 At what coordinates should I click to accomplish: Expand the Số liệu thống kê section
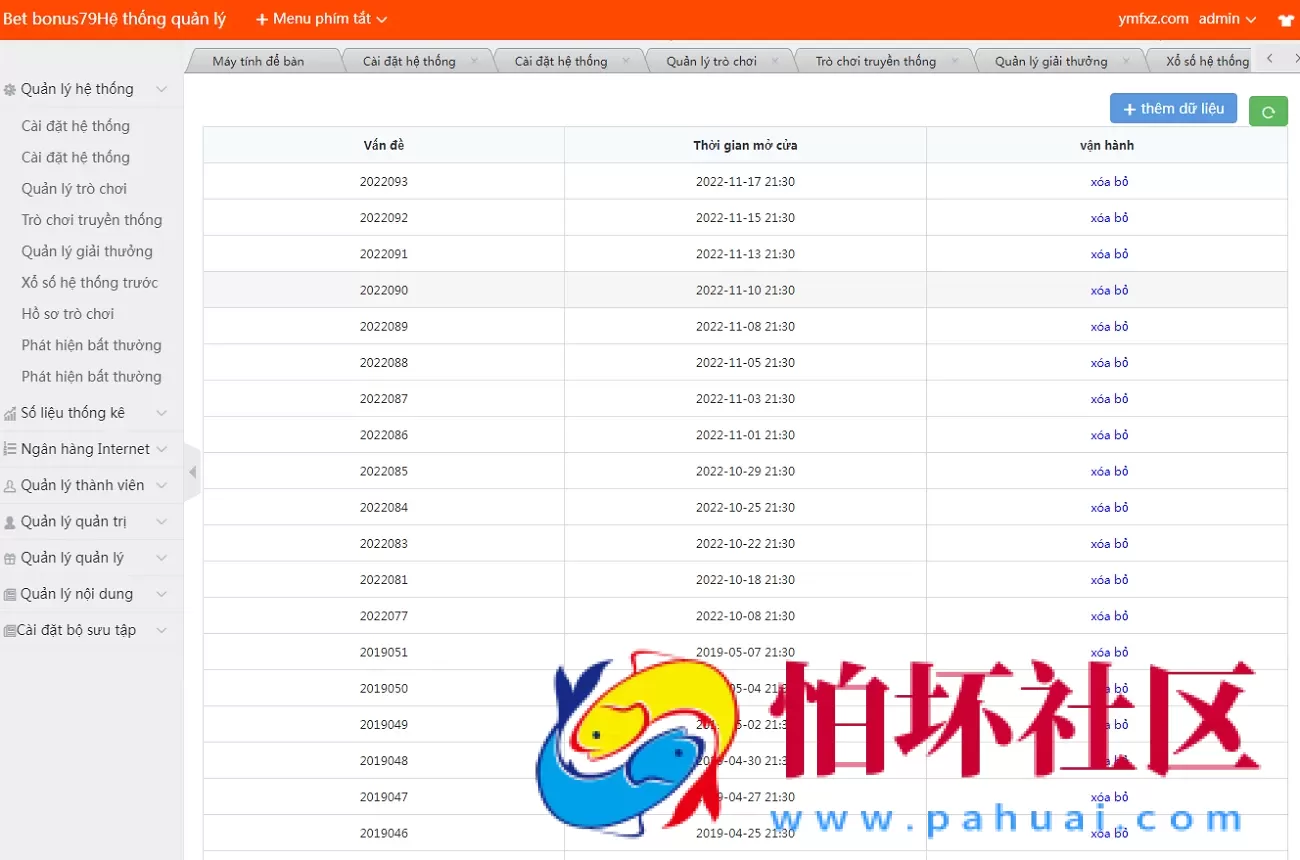coord(160,412)
